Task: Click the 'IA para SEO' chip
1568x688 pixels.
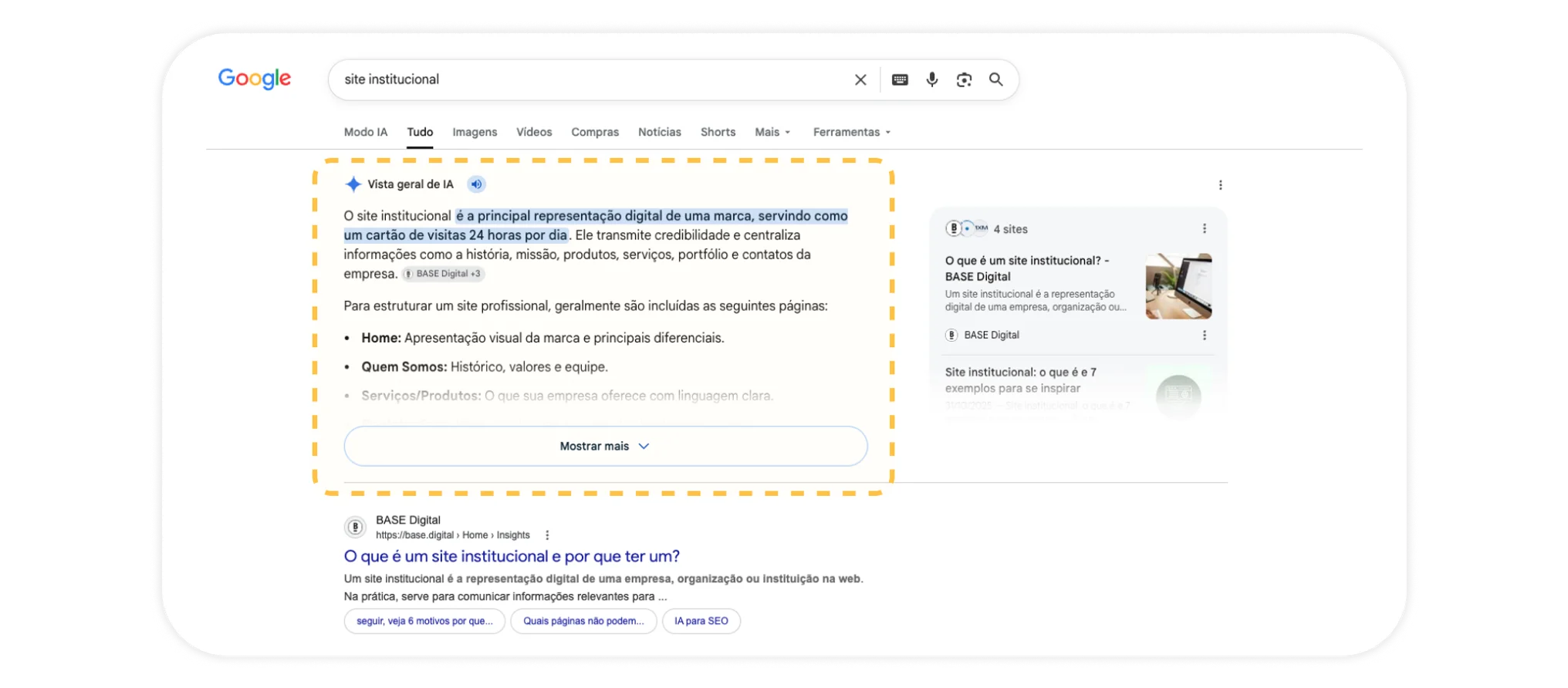Action: (x=701, y=621)
